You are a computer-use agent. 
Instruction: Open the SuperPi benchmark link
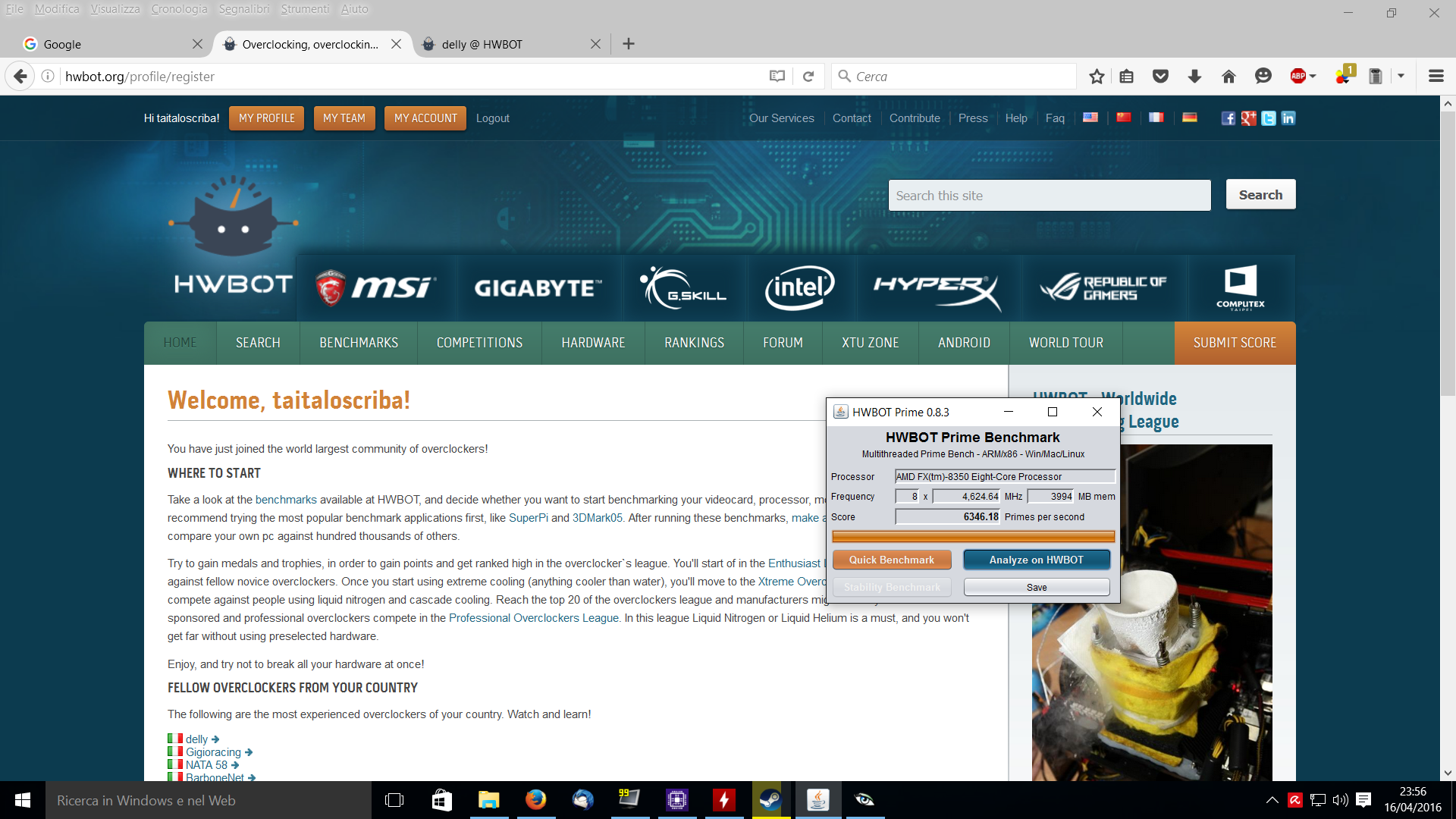(x=528, y=518)
